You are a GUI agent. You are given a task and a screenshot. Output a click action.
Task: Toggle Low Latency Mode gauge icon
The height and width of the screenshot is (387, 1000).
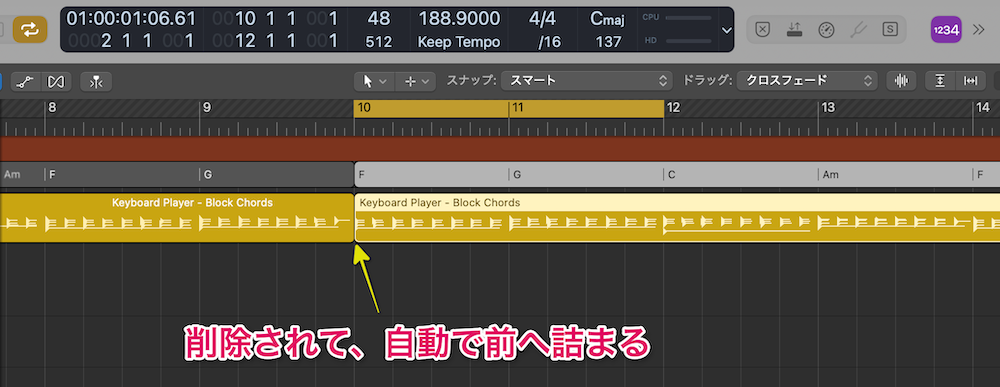coord(827,29)
